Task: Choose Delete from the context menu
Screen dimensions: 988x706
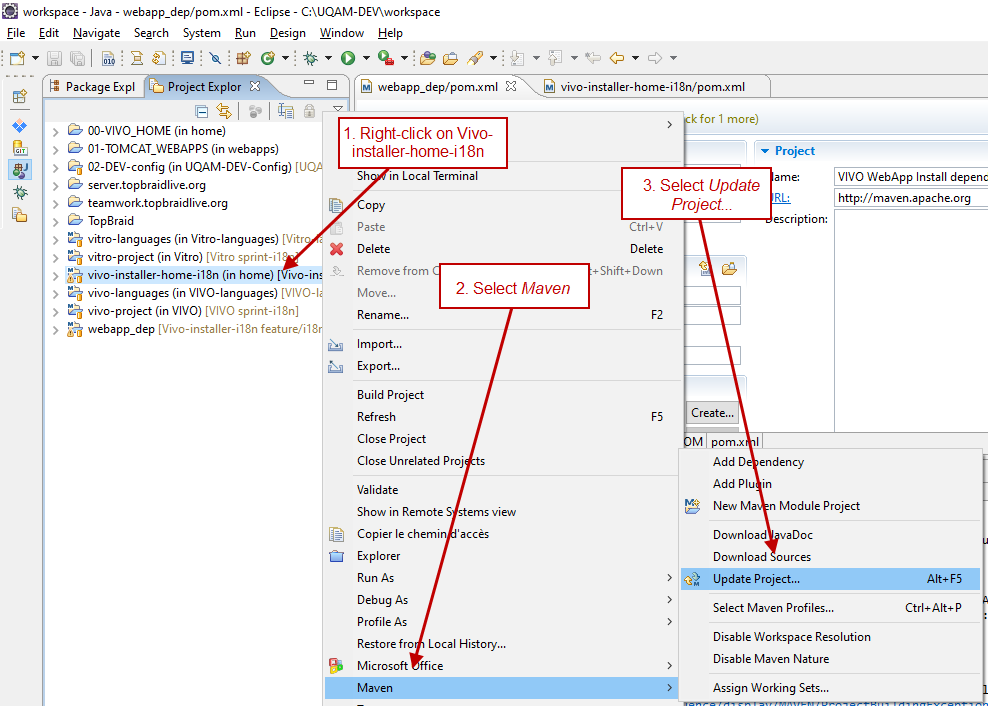Action: tap(503, 249)
